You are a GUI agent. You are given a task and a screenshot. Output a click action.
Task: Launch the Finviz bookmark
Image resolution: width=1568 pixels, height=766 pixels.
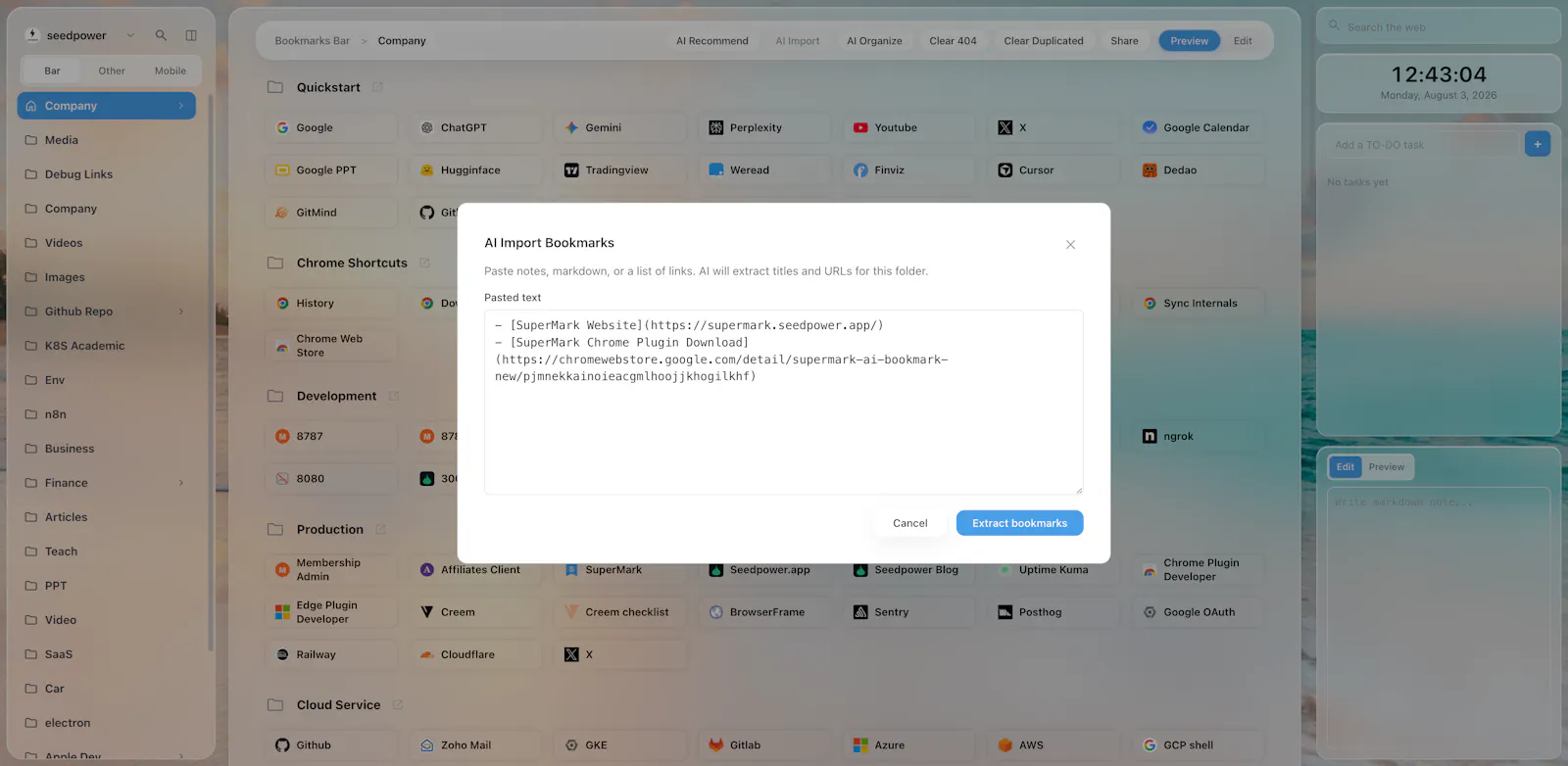[909, 170]
